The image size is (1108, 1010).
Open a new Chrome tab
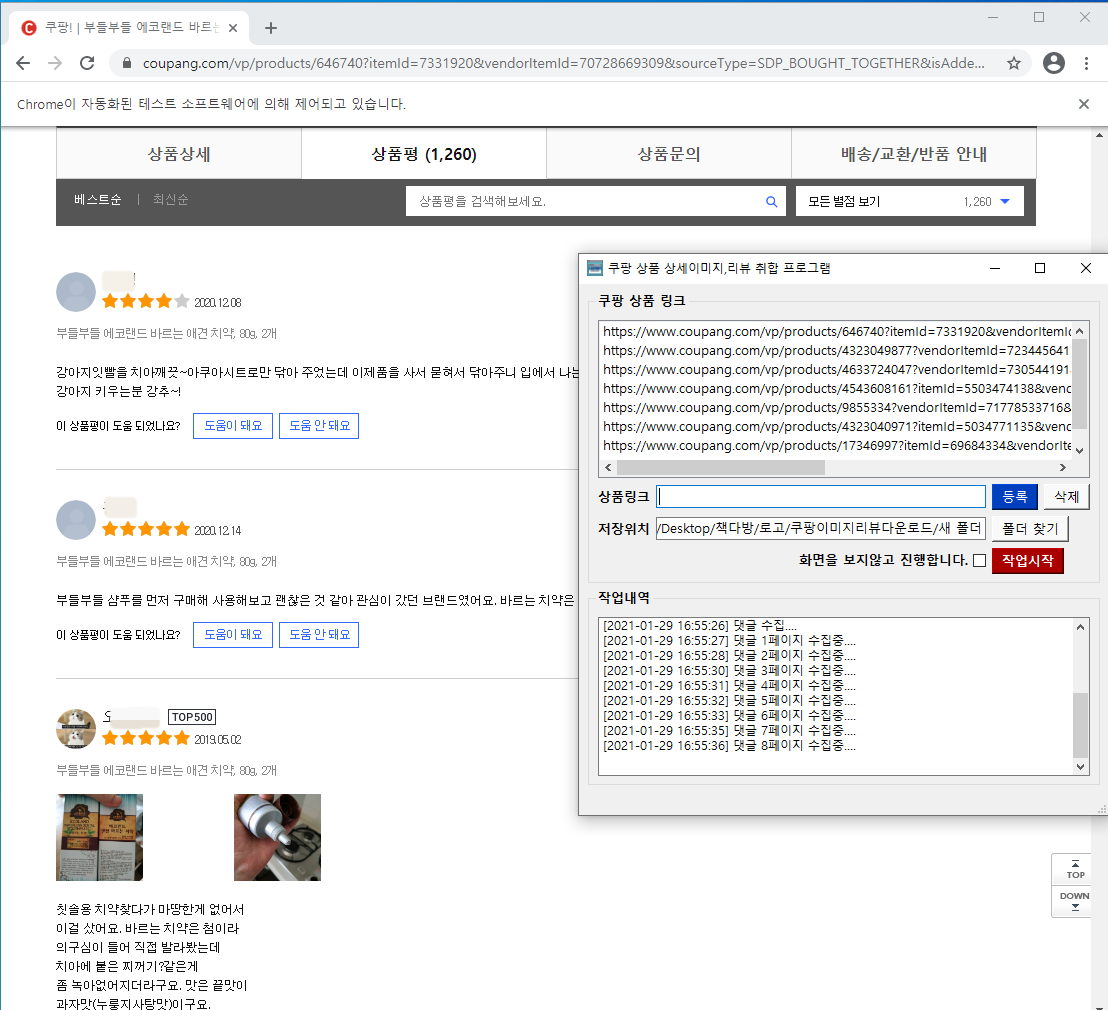(x=271, y=28)
